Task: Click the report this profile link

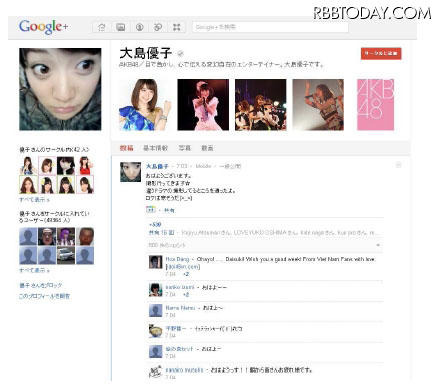Action: [44, 296]
